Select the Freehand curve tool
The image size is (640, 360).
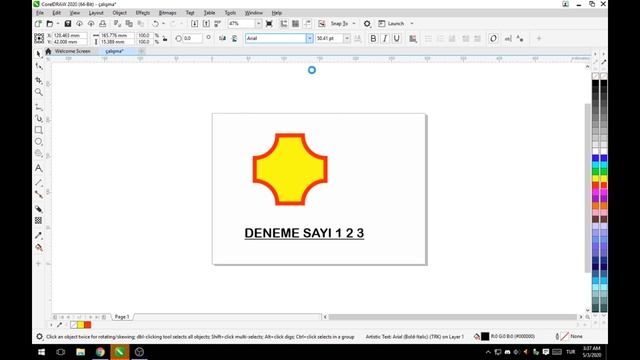(39, 107)
